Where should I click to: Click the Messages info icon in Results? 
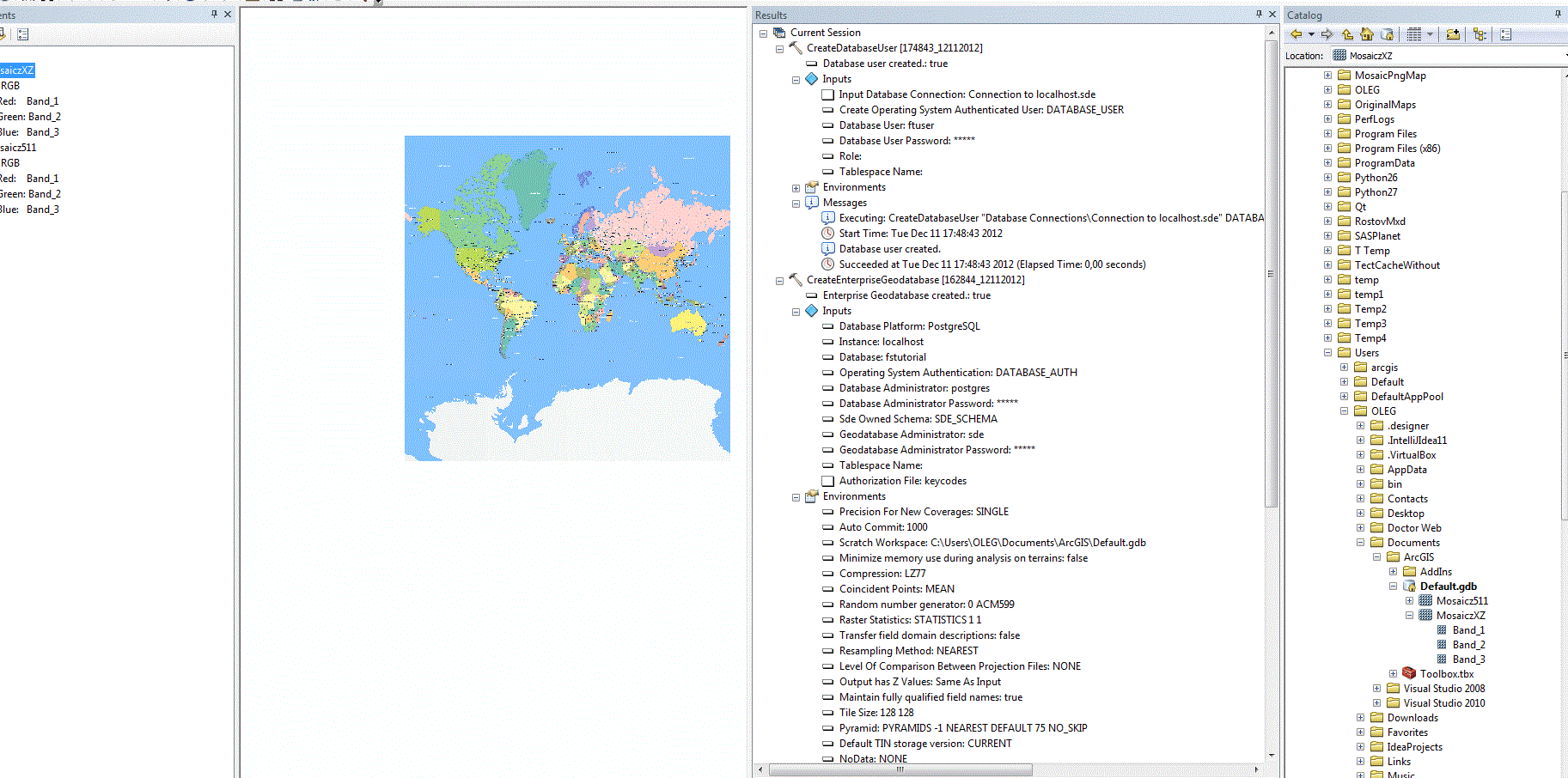[812, 203]
